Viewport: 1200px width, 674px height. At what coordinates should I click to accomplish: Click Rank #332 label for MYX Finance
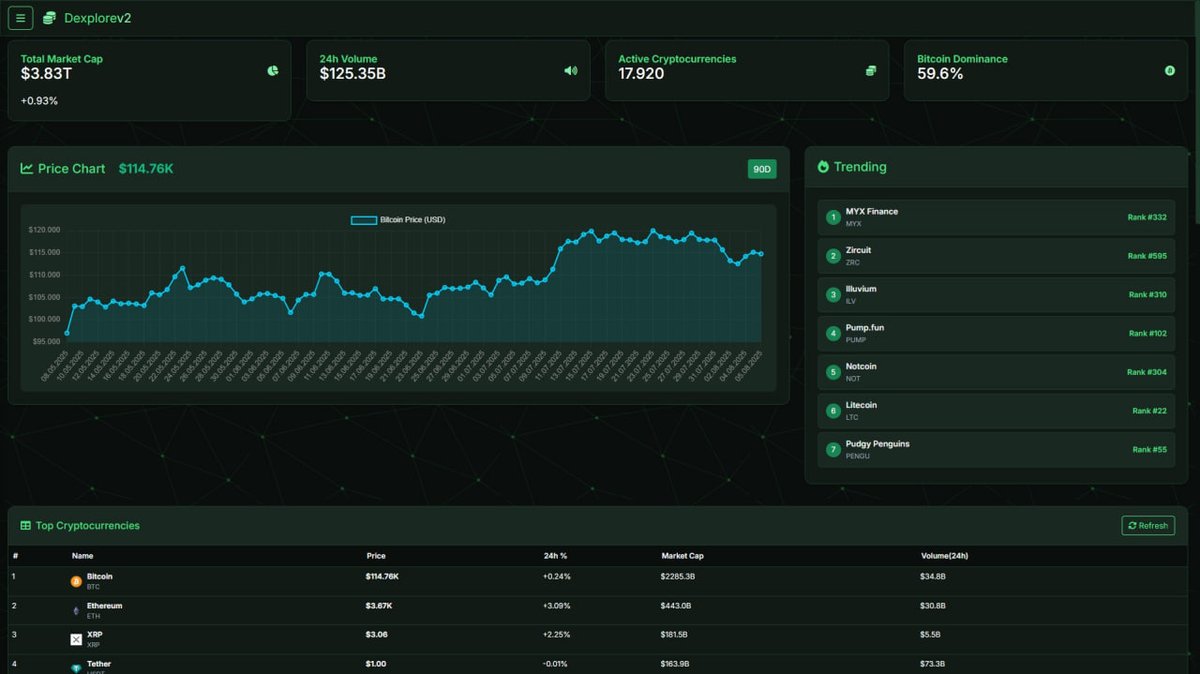[x=1147, y=217]
